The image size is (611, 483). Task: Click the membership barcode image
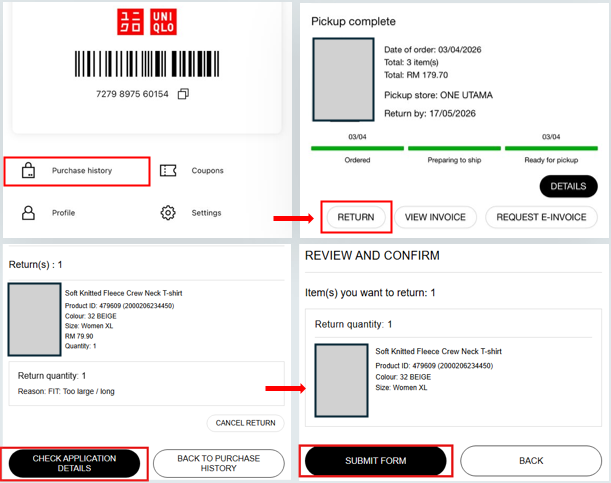(146, 64)
